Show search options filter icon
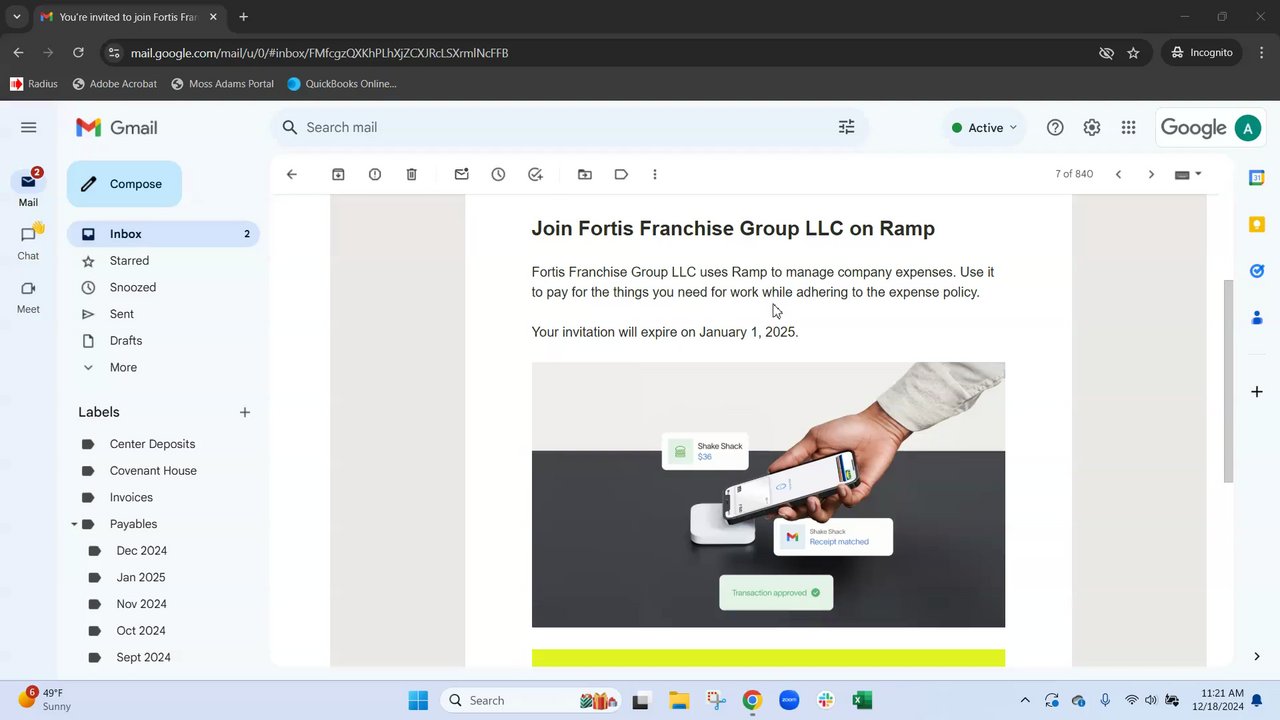This screenshot has width=1280, height=720. pyautogui.click(x=846, y=127)
